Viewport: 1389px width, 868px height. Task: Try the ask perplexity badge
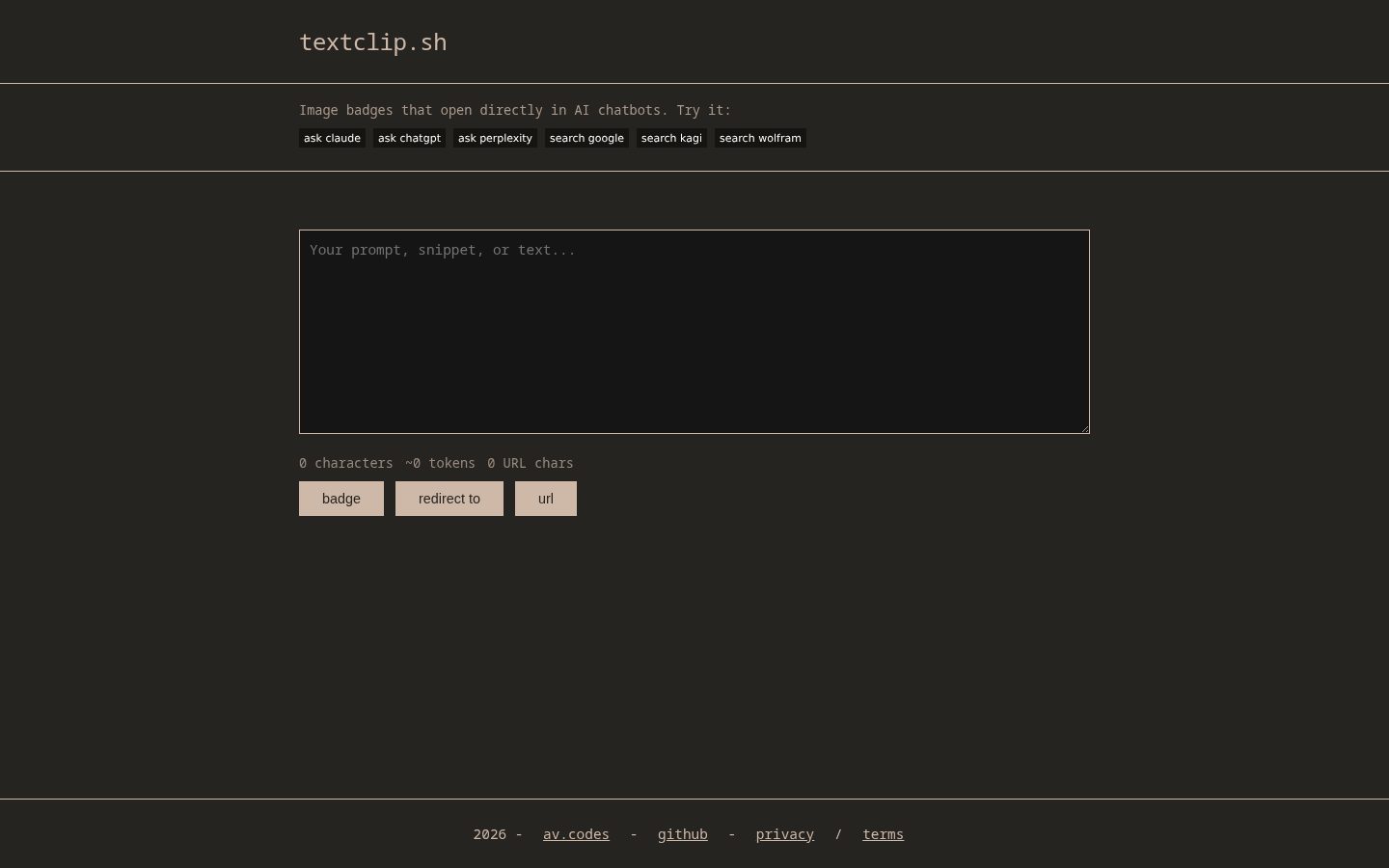click(x=495, y=138)
